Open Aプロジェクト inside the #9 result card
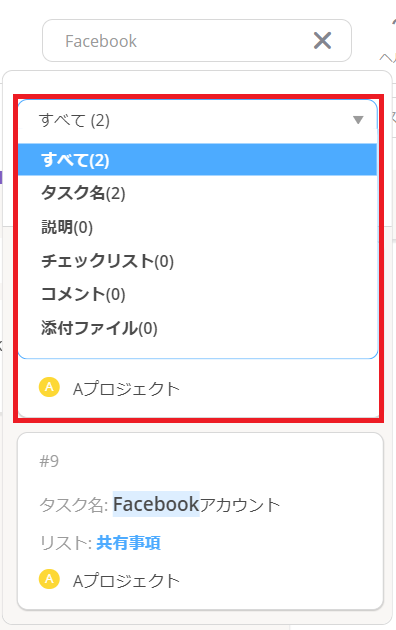396x630 pixels. pyautogui.click(x=126, y=581)
